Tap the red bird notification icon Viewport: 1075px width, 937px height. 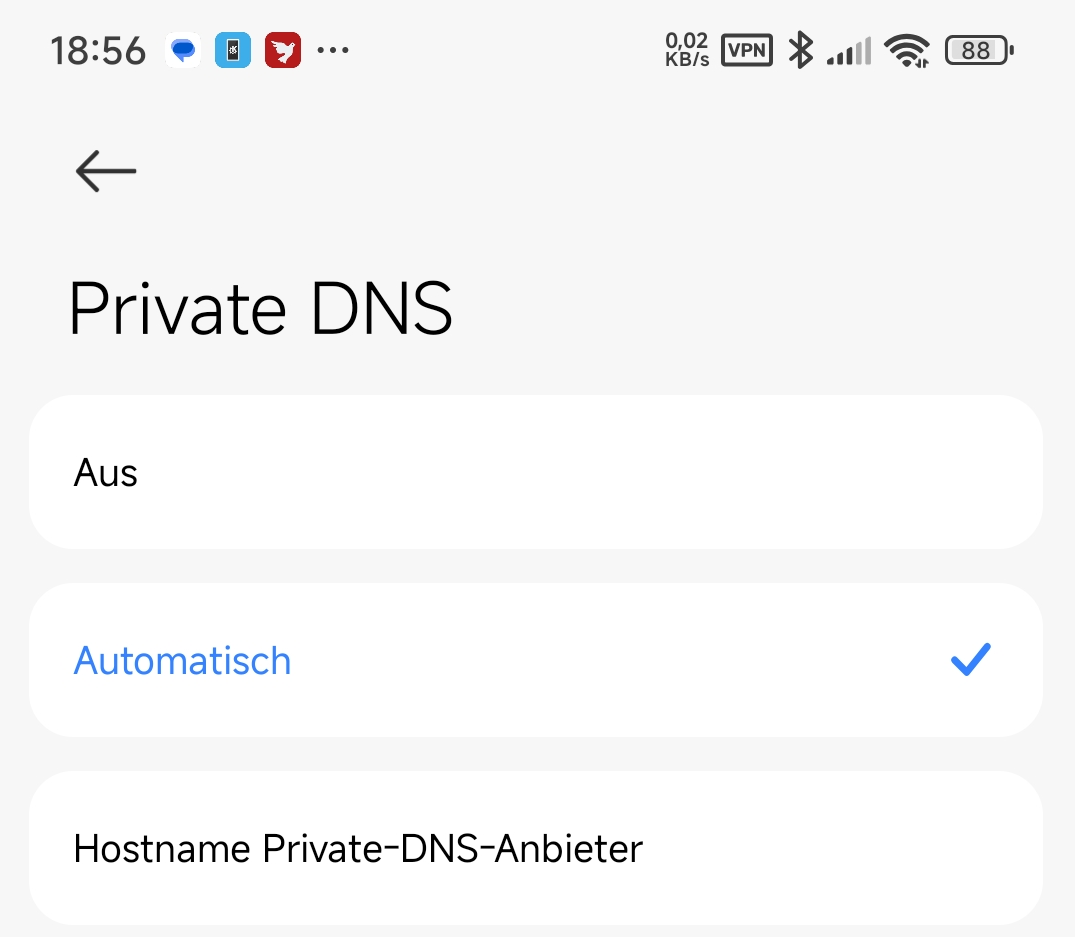[283, 50]
